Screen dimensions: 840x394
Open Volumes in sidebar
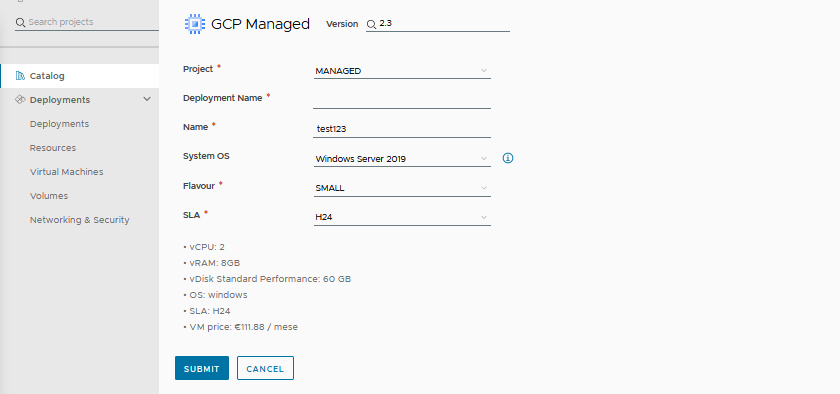pyautogui.click(x=49, y=196)
